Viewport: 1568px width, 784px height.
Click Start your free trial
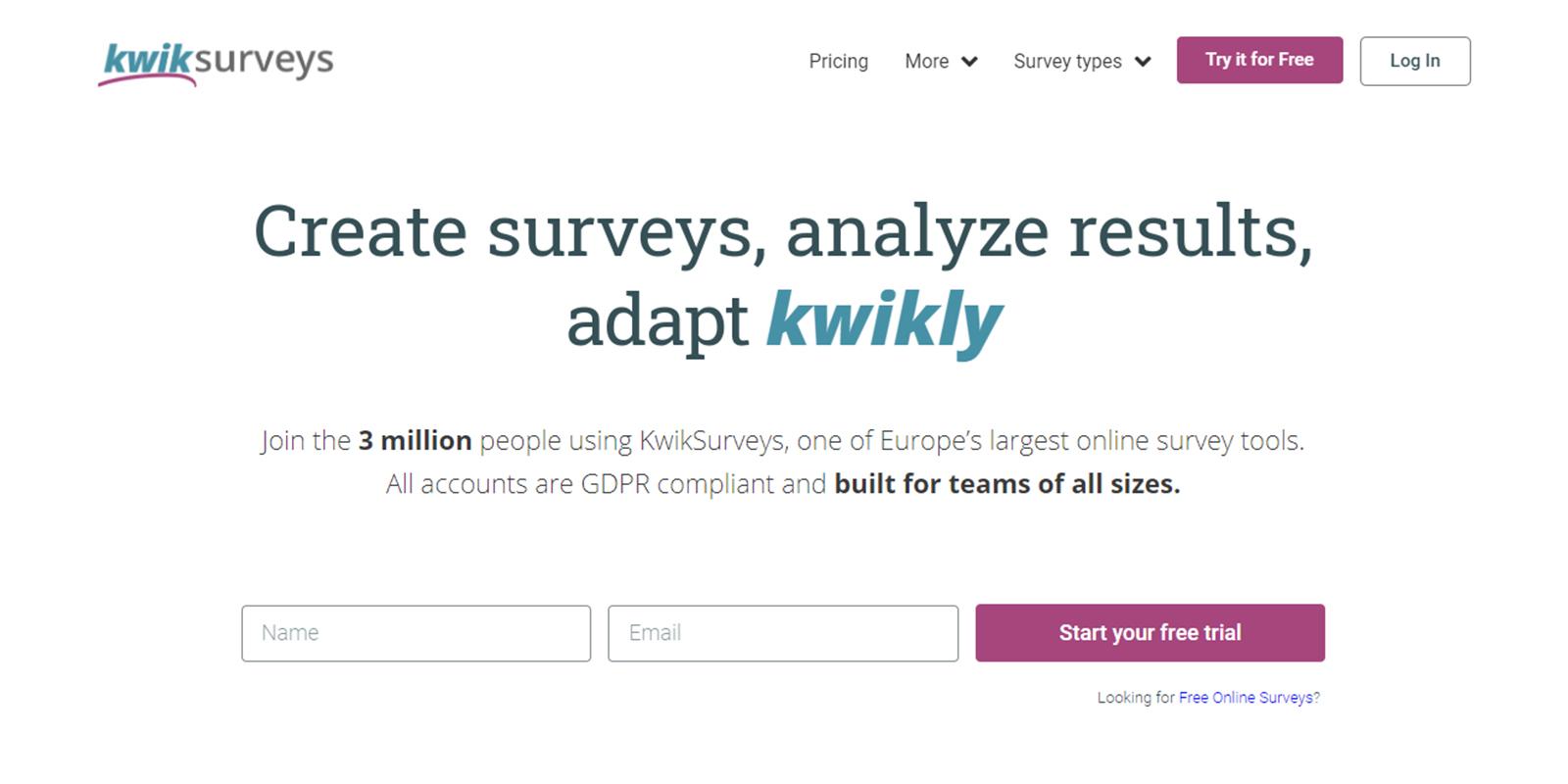[x=1150, y=633]
